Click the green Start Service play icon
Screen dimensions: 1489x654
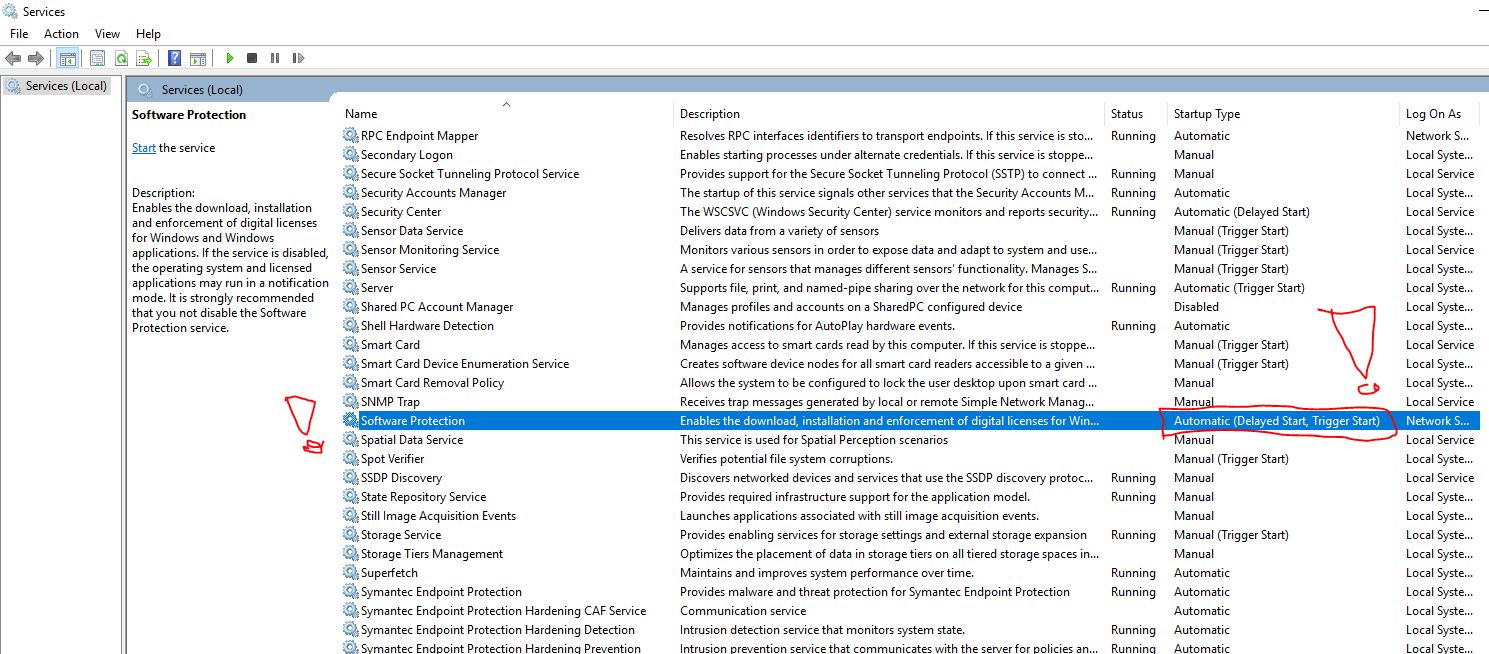pos(229,59)
